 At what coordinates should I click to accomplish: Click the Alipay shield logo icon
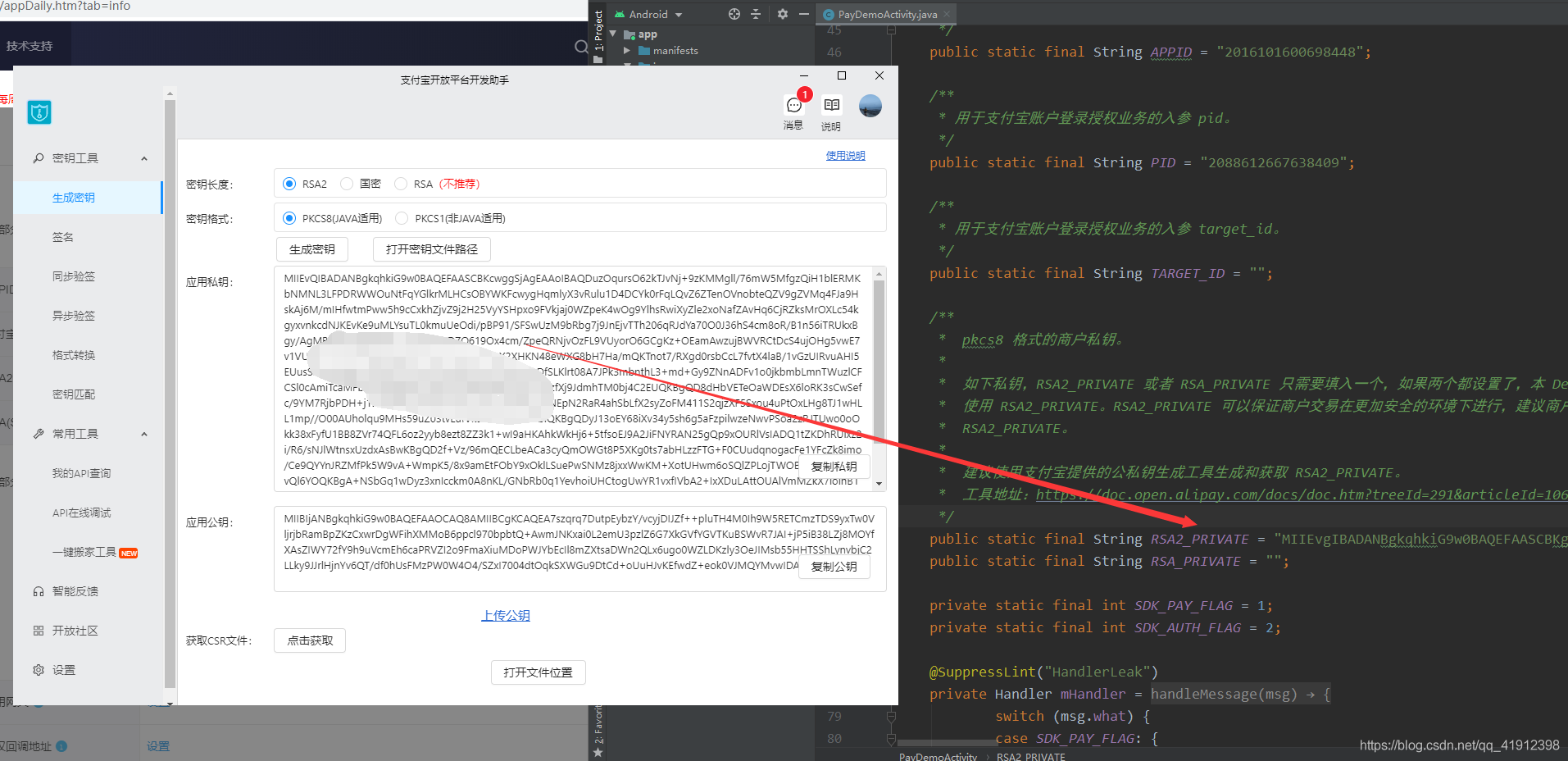pos(39,112)
